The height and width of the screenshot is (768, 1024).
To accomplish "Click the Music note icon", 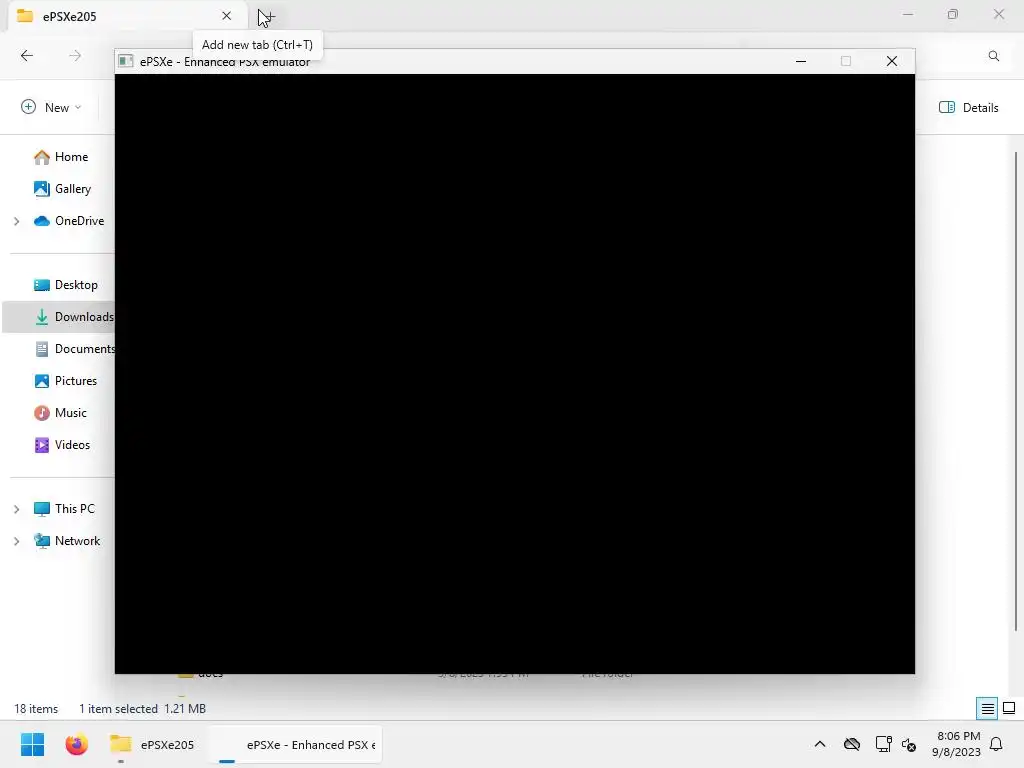I will pos(42,413).
